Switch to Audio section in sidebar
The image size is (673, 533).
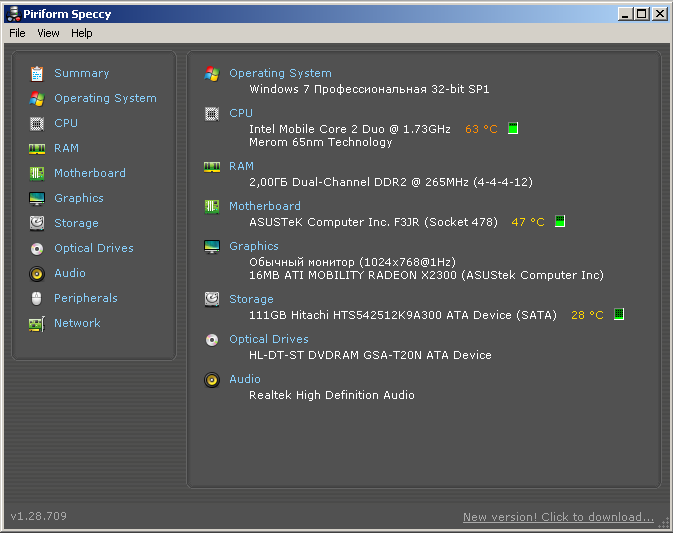point(70,273)
